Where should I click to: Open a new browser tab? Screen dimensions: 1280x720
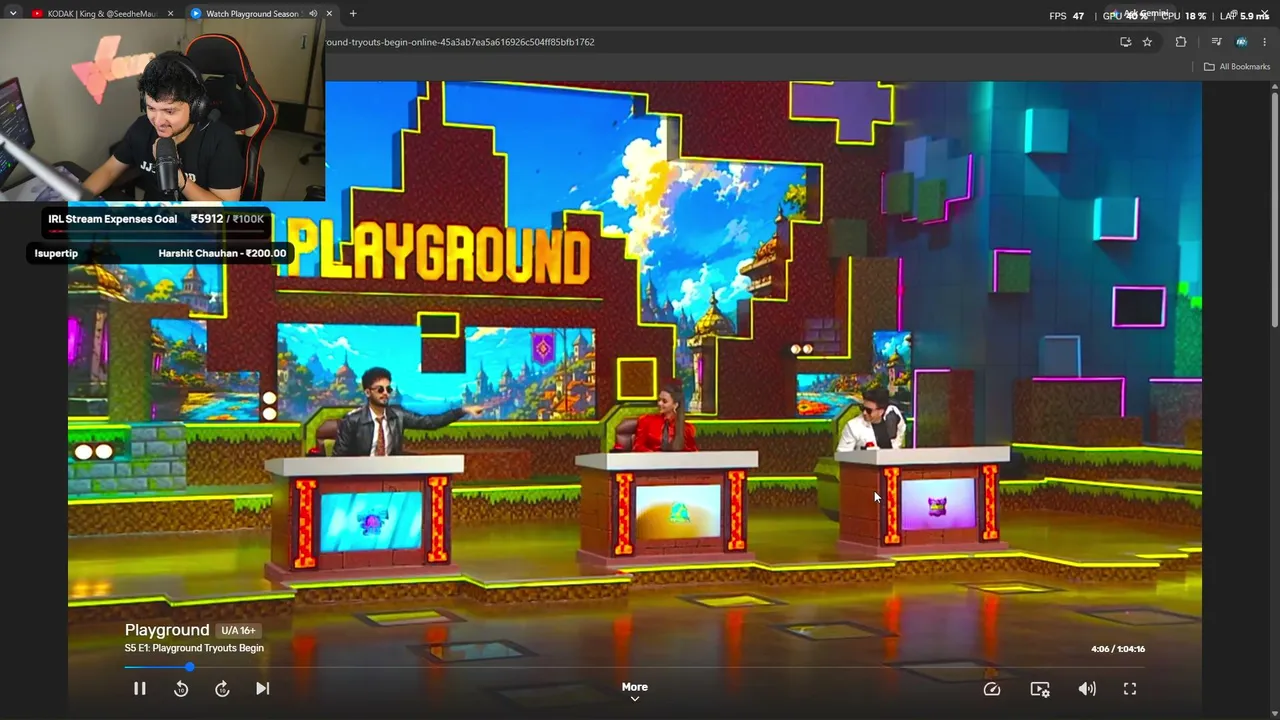[x=353, y=14]
